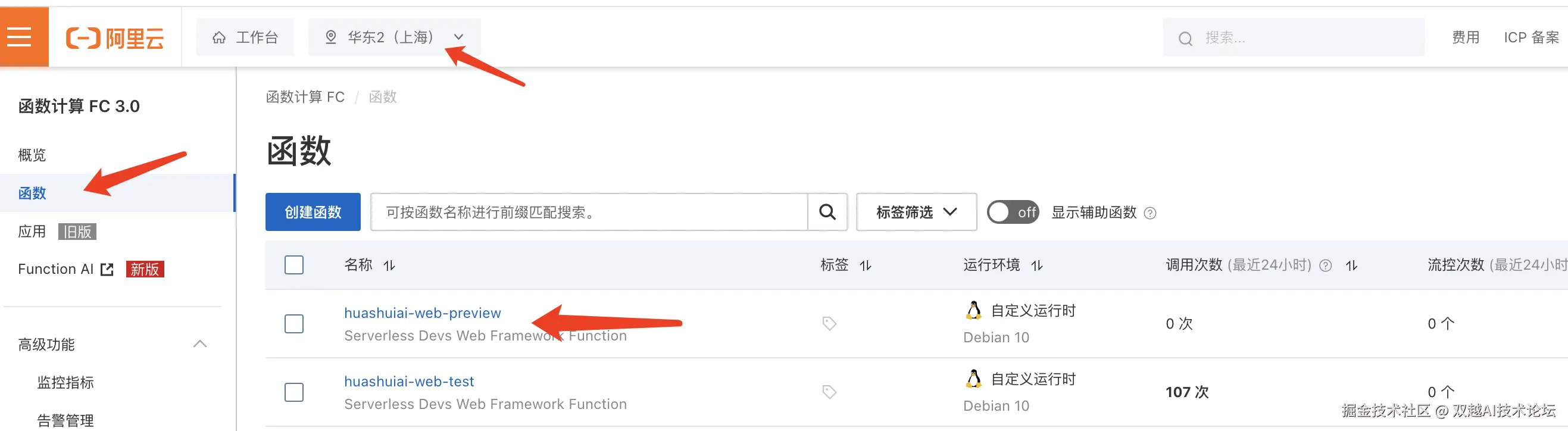Screen dimensions: 1568x431
Task: Check the huashuiai-web-preview row checkbox
Action: pos(294,323)
